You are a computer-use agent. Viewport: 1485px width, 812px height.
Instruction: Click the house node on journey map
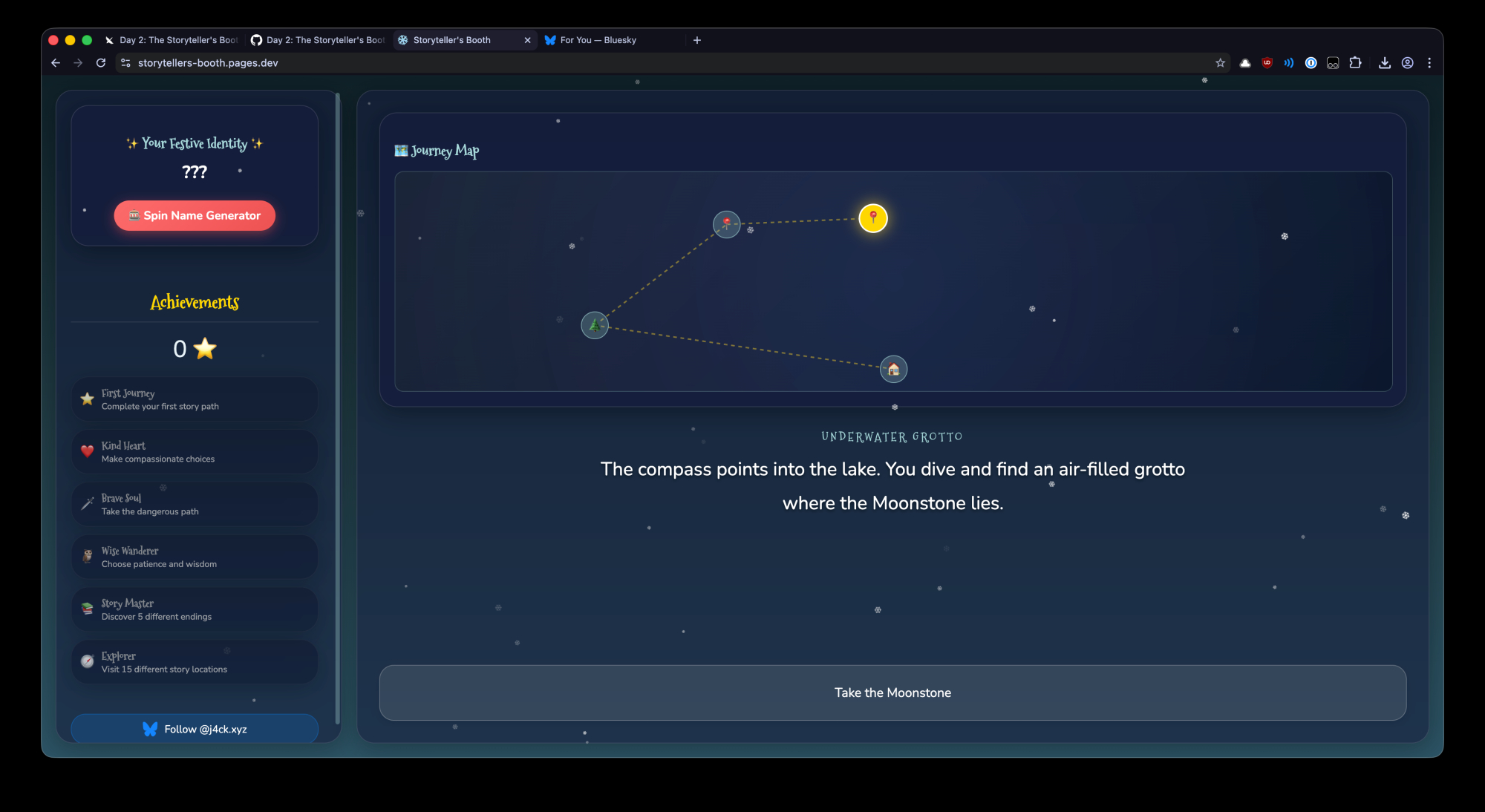(893, 370)
